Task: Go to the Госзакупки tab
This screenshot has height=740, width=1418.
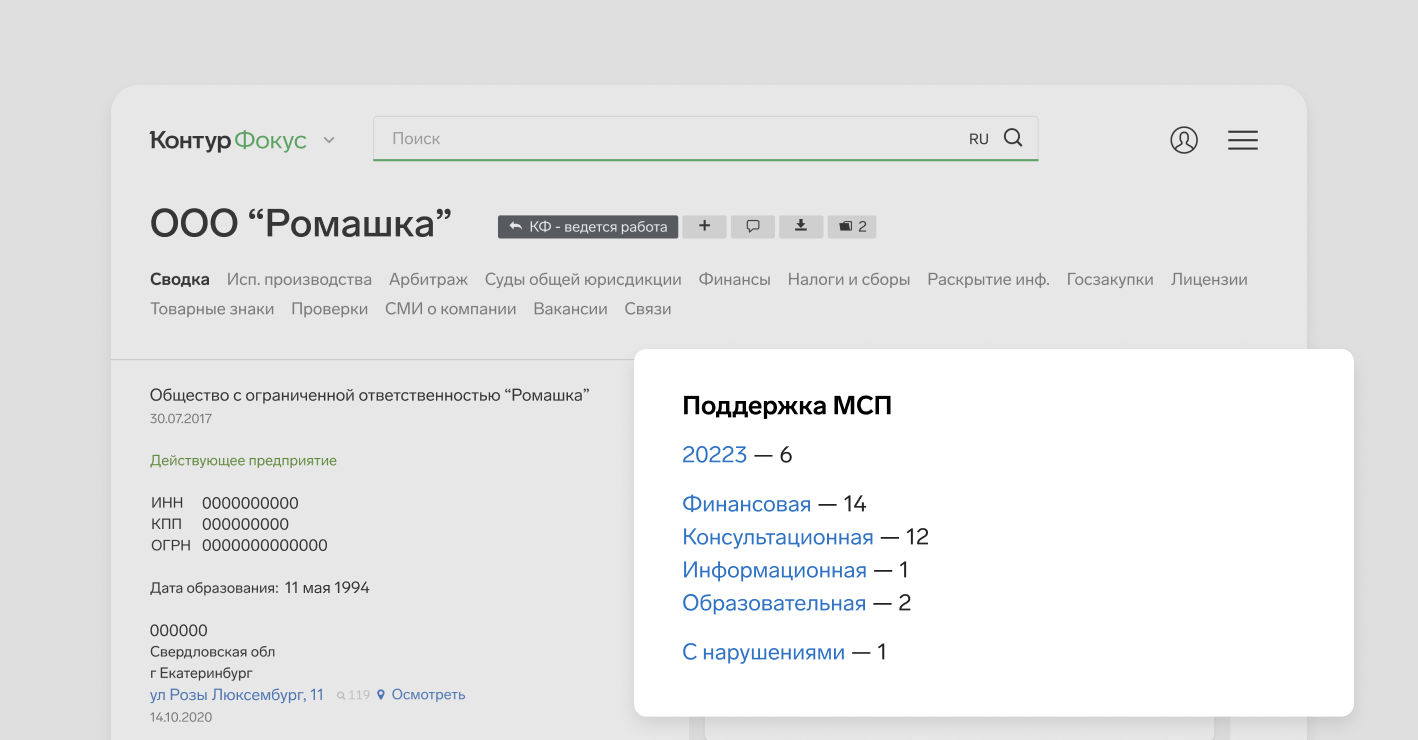Action: coord(1109,280)
